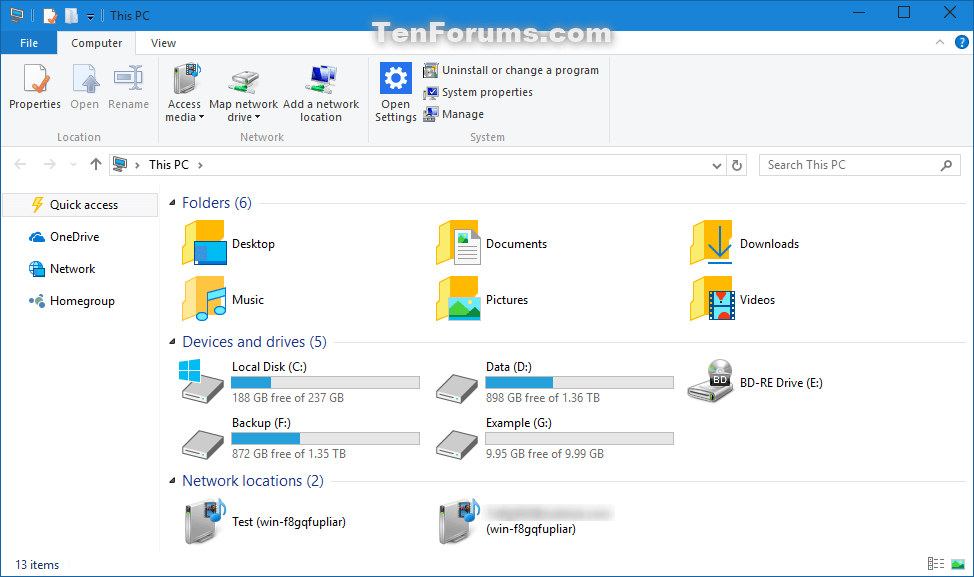Switch to details view in the status bar
The height and width of the screenshot is (577, 974).
coord(936,564)
